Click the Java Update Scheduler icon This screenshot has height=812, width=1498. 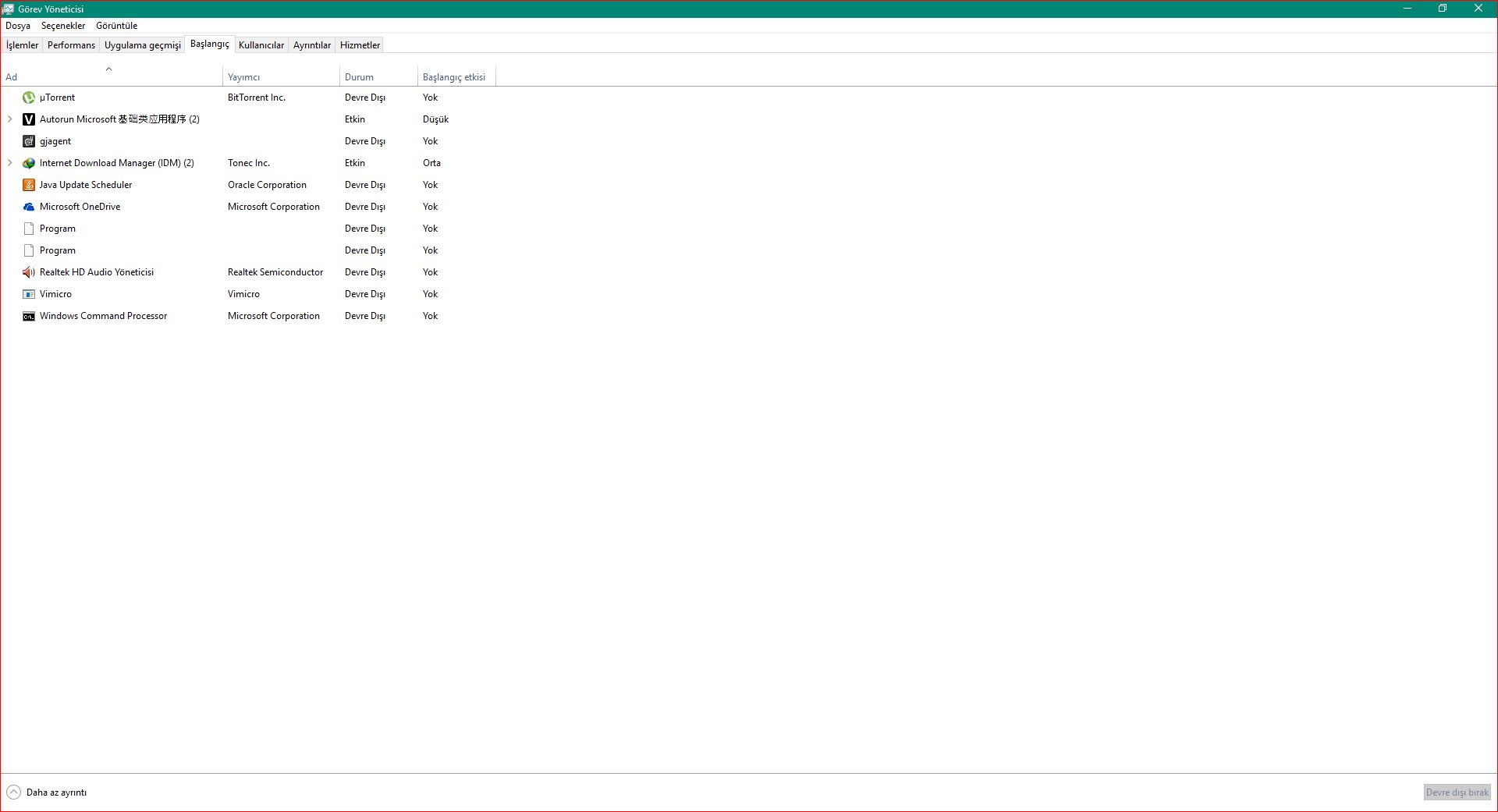click(29, 185)
